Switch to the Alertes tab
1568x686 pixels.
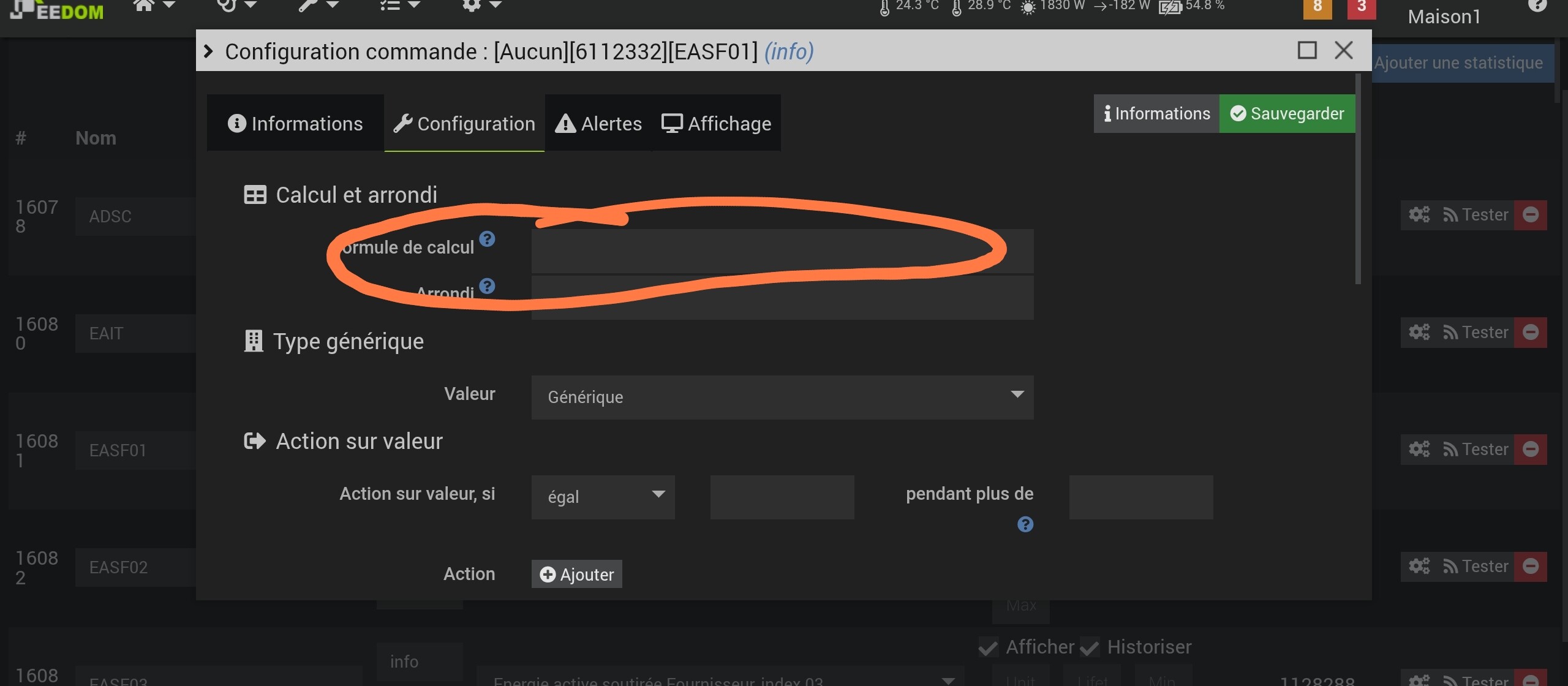pyautogui.click(x=598, y=124)
